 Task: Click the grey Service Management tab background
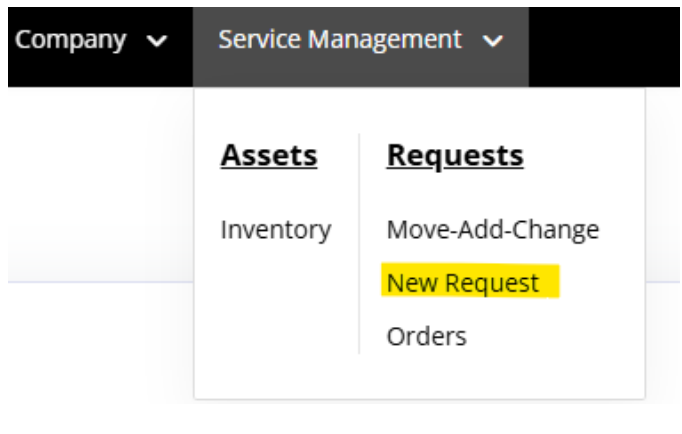(x=361, y=70)
